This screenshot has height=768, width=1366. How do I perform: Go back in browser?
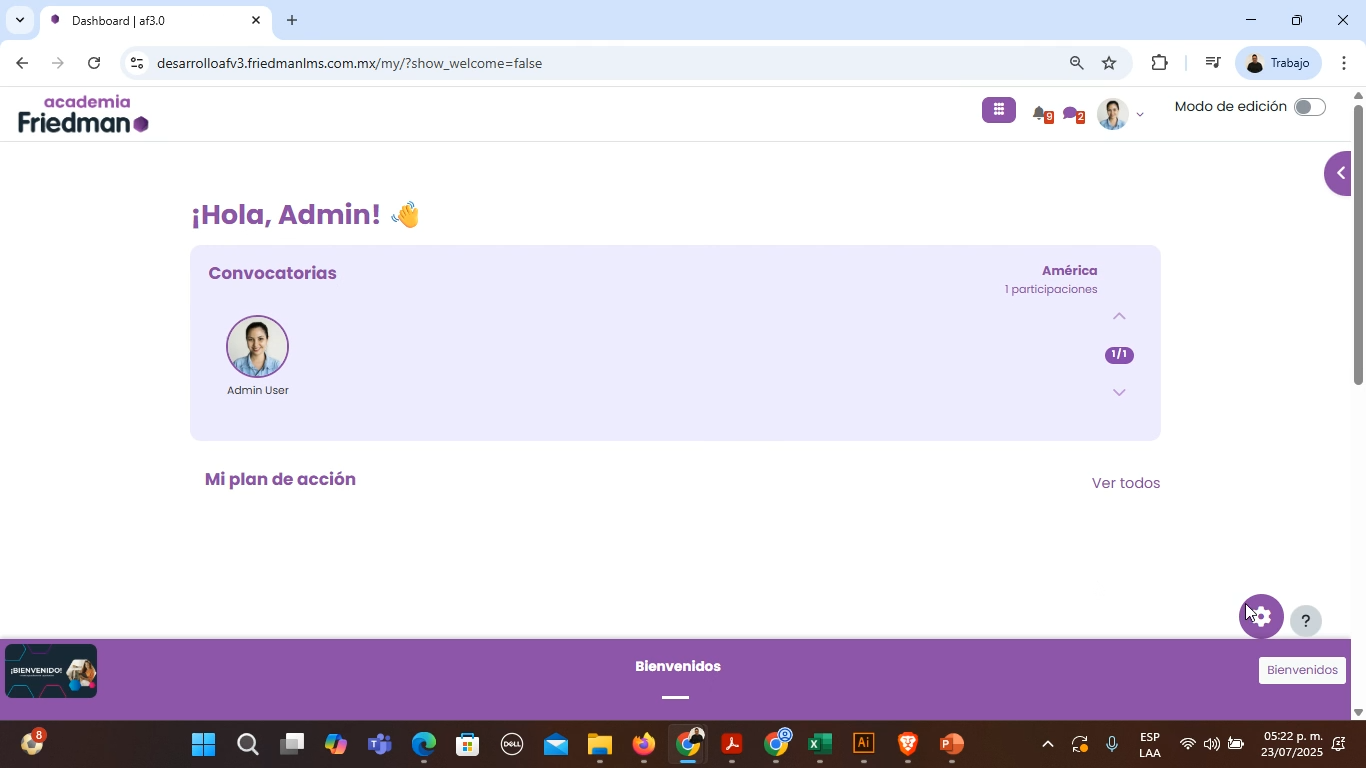22,63
